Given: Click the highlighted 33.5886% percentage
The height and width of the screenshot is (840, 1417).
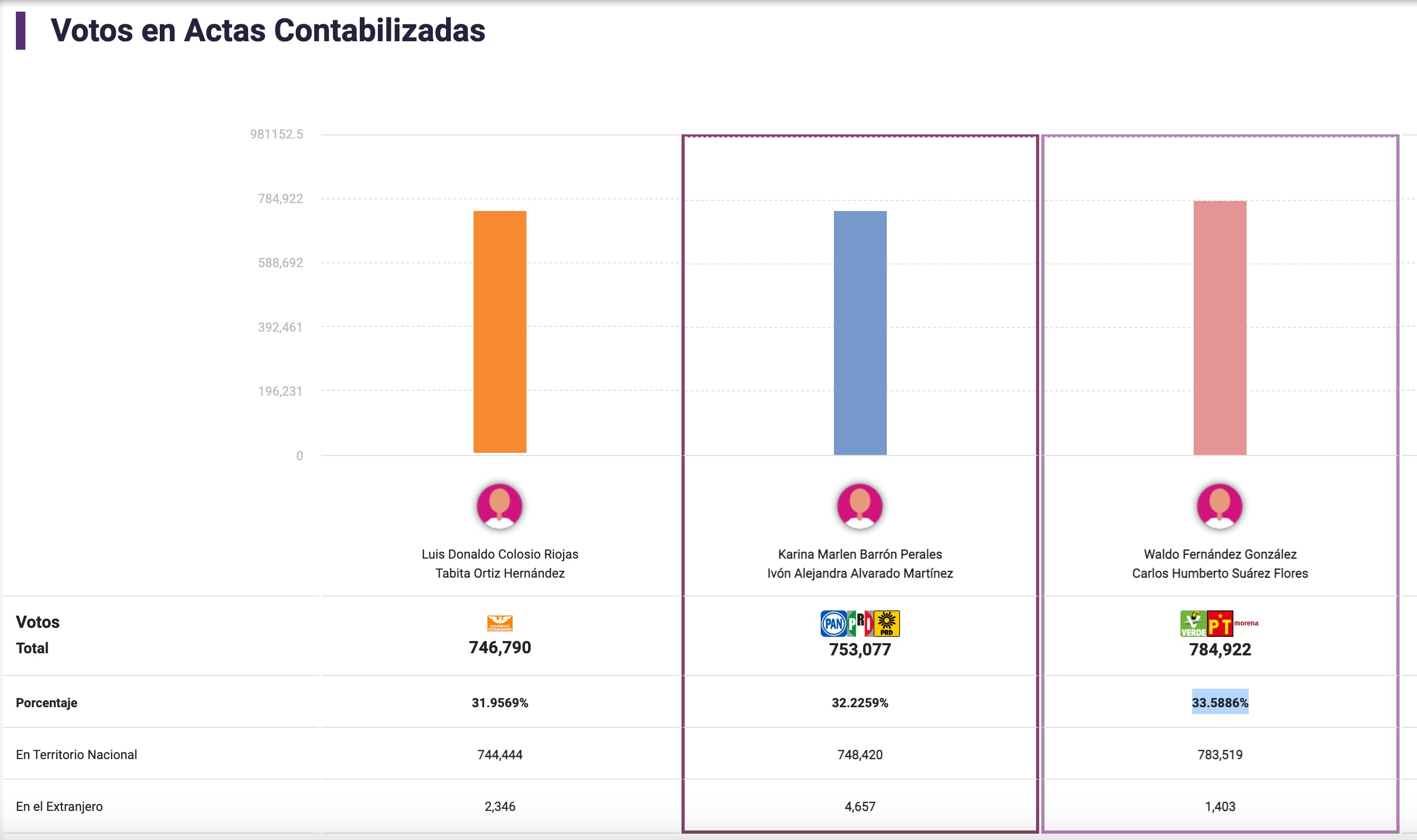Looking at the screenshot, I should click(1220, 702).
